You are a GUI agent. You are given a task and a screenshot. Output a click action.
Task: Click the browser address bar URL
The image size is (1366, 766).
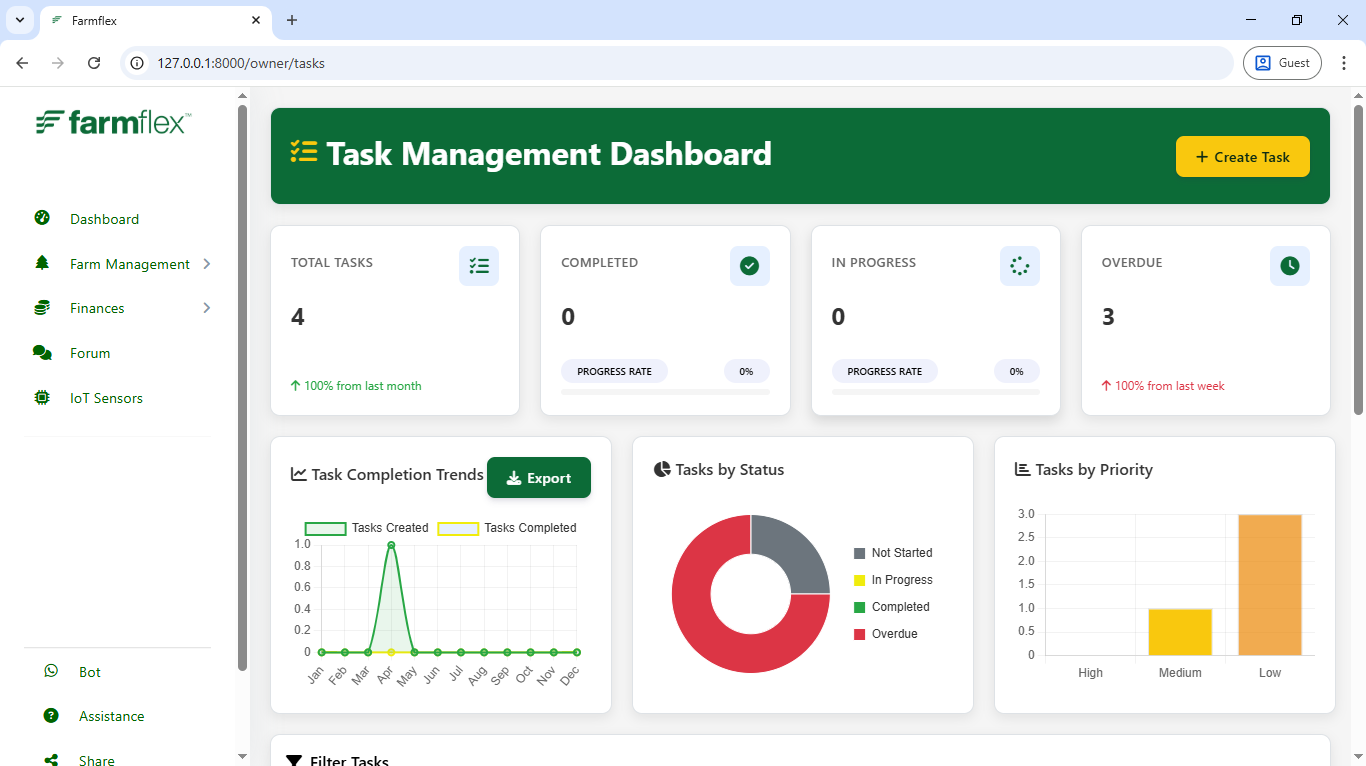click(x=241, y=63)
